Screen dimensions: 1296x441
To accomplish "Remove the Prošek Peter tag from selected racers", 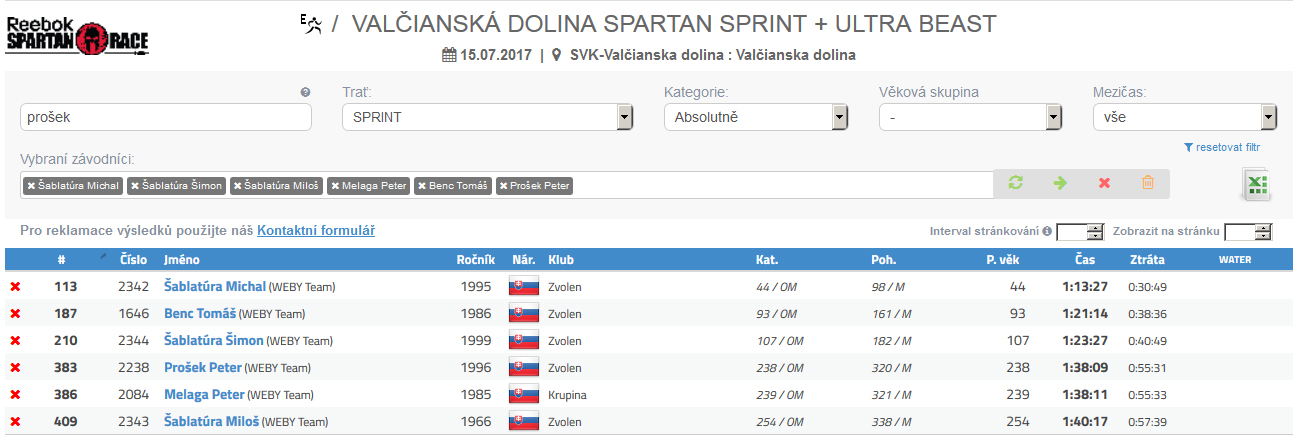I will click(503, 186).
